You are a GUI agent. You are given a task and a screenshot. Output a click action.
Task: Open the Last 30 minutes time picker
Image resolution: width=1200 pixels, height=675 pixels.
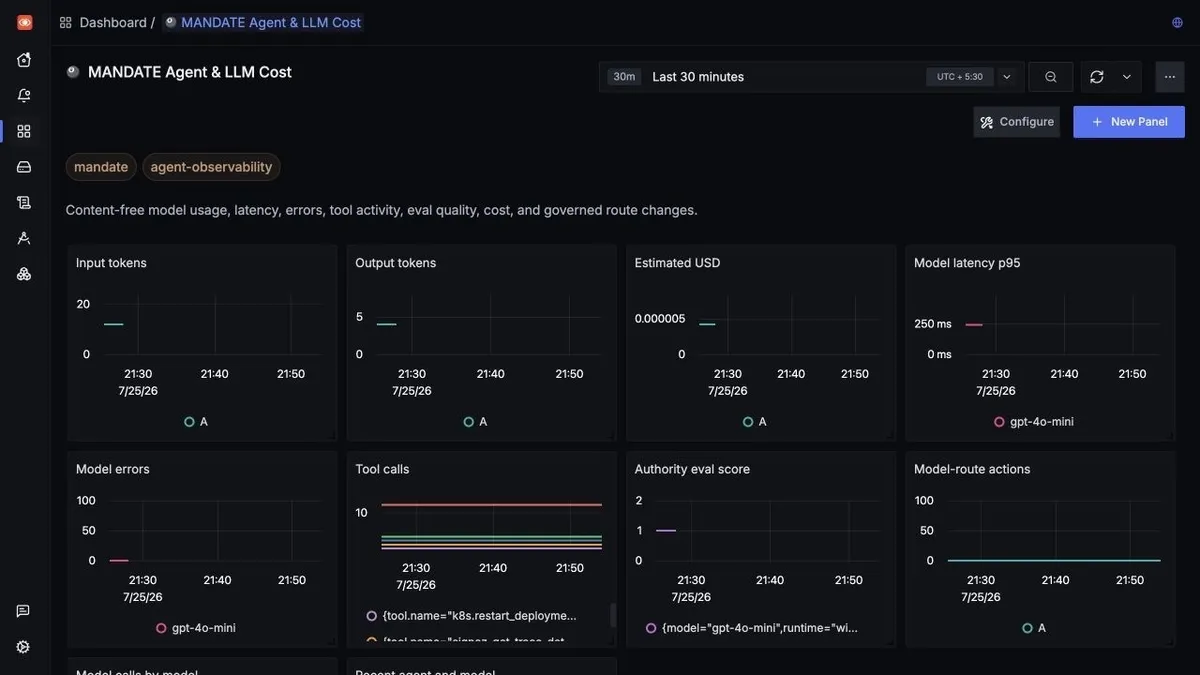tap(810, 77)
